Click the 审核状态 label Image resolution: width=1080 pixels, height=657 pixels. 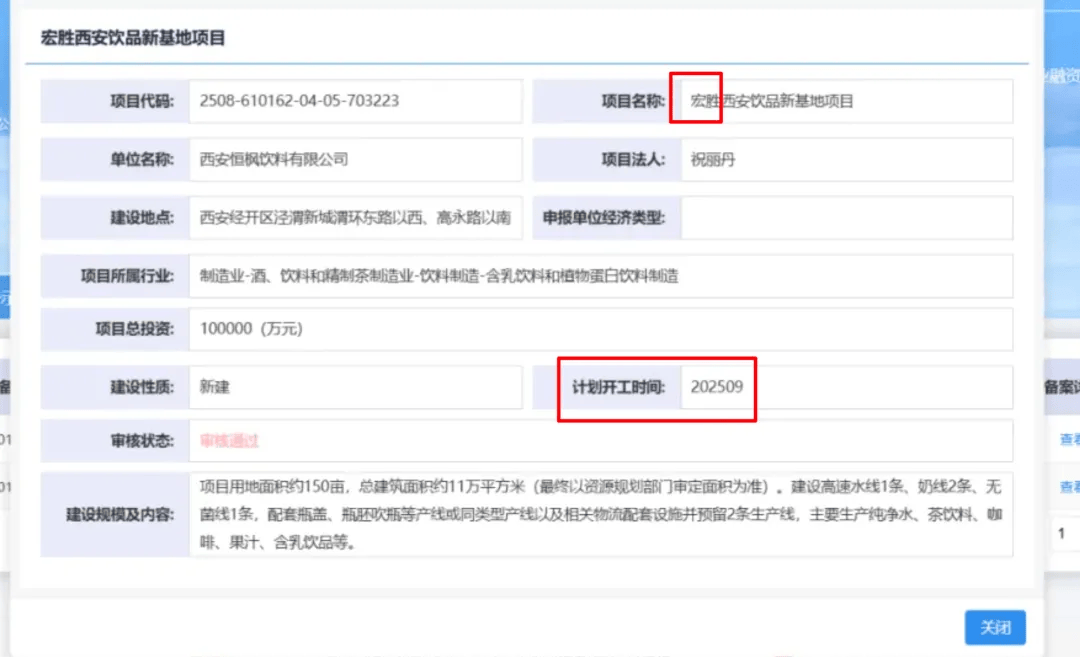point(142,441)
